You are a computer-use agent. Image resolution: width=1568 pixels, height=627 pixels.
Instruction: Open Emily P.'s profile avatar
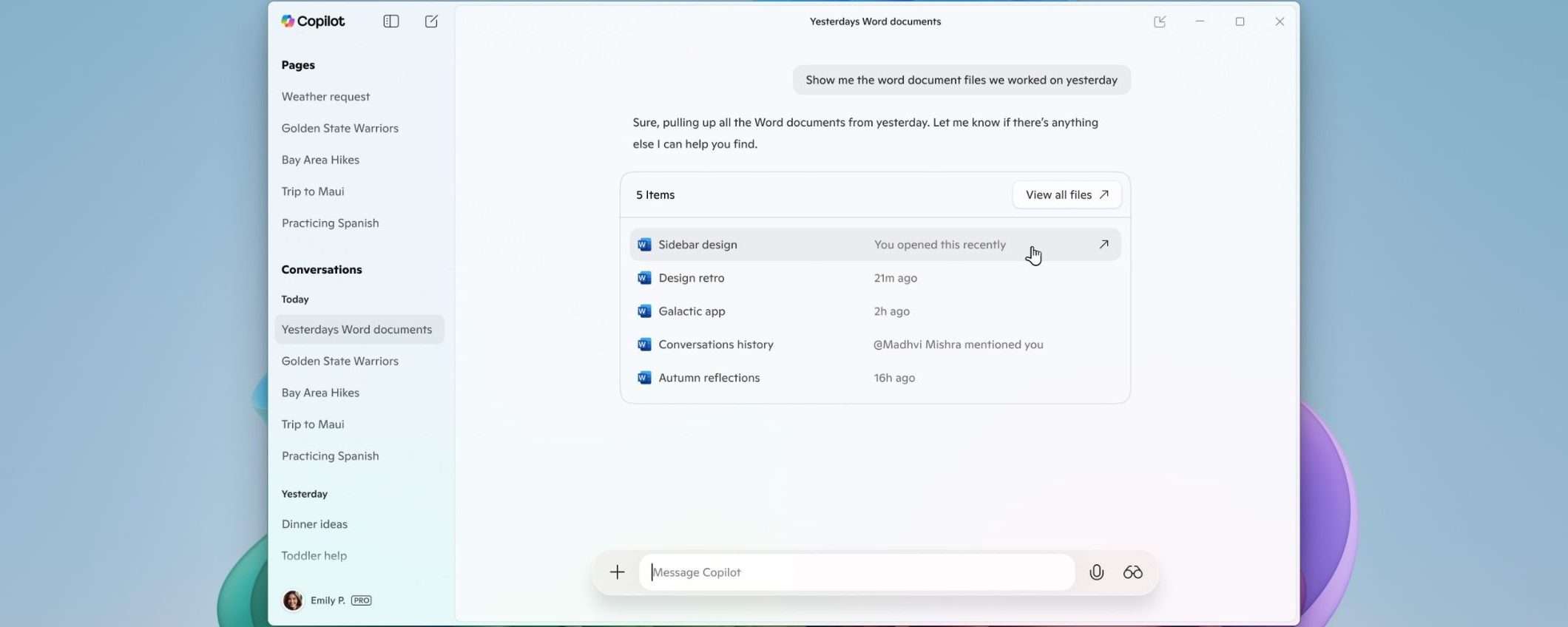(x=293, y=600)
